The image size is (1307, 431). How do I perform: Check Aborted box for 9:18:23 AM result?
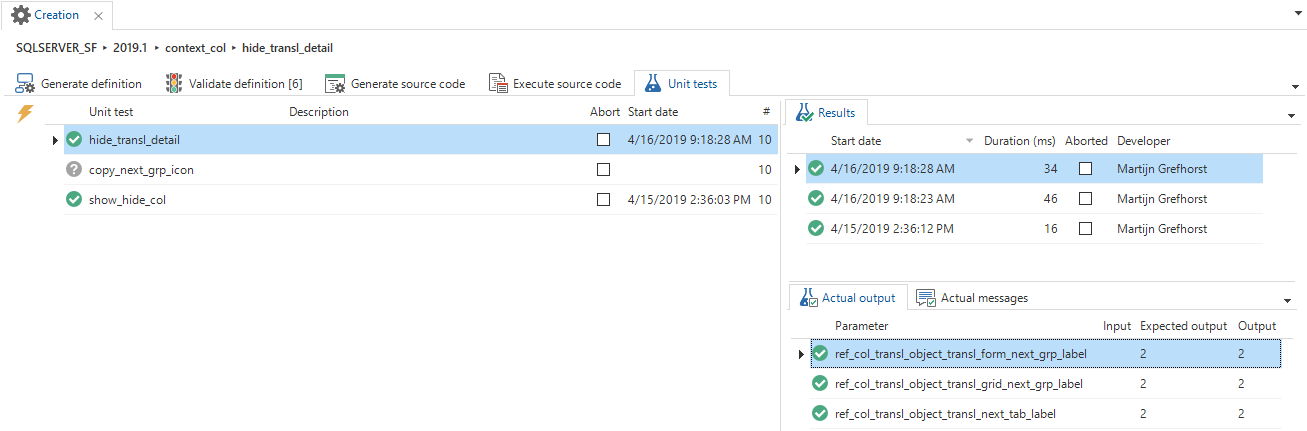click(x=1085, y=199)
